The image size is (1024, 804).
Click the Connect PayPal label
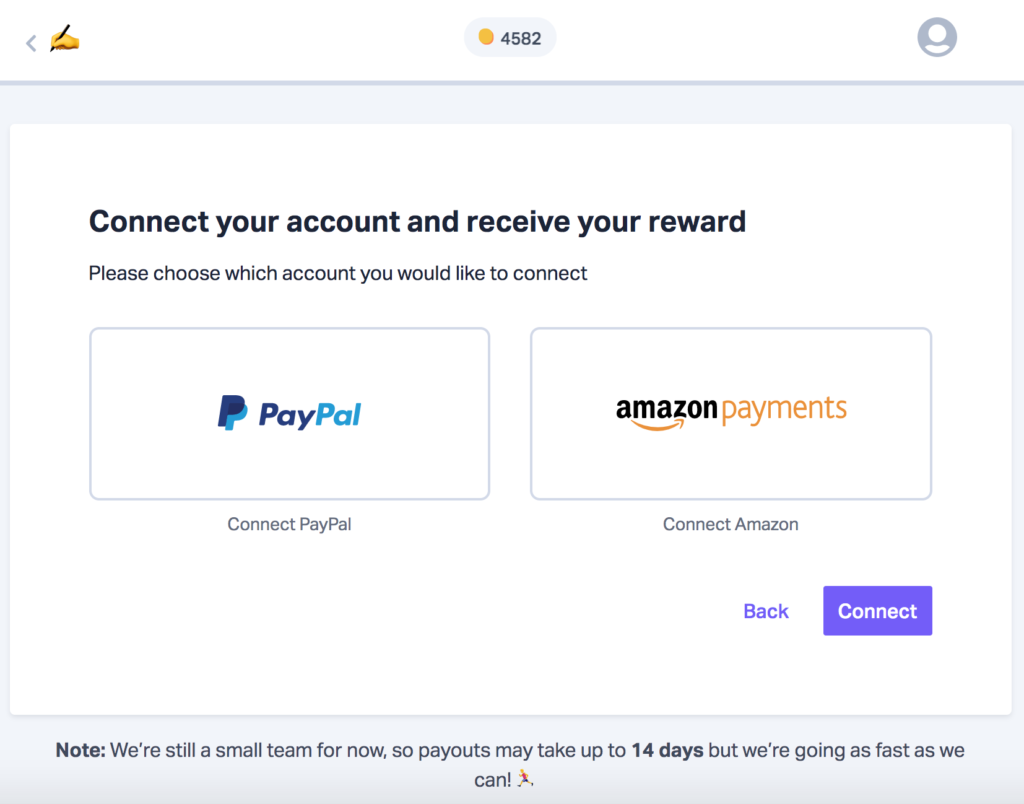click(x=289, y=524)
